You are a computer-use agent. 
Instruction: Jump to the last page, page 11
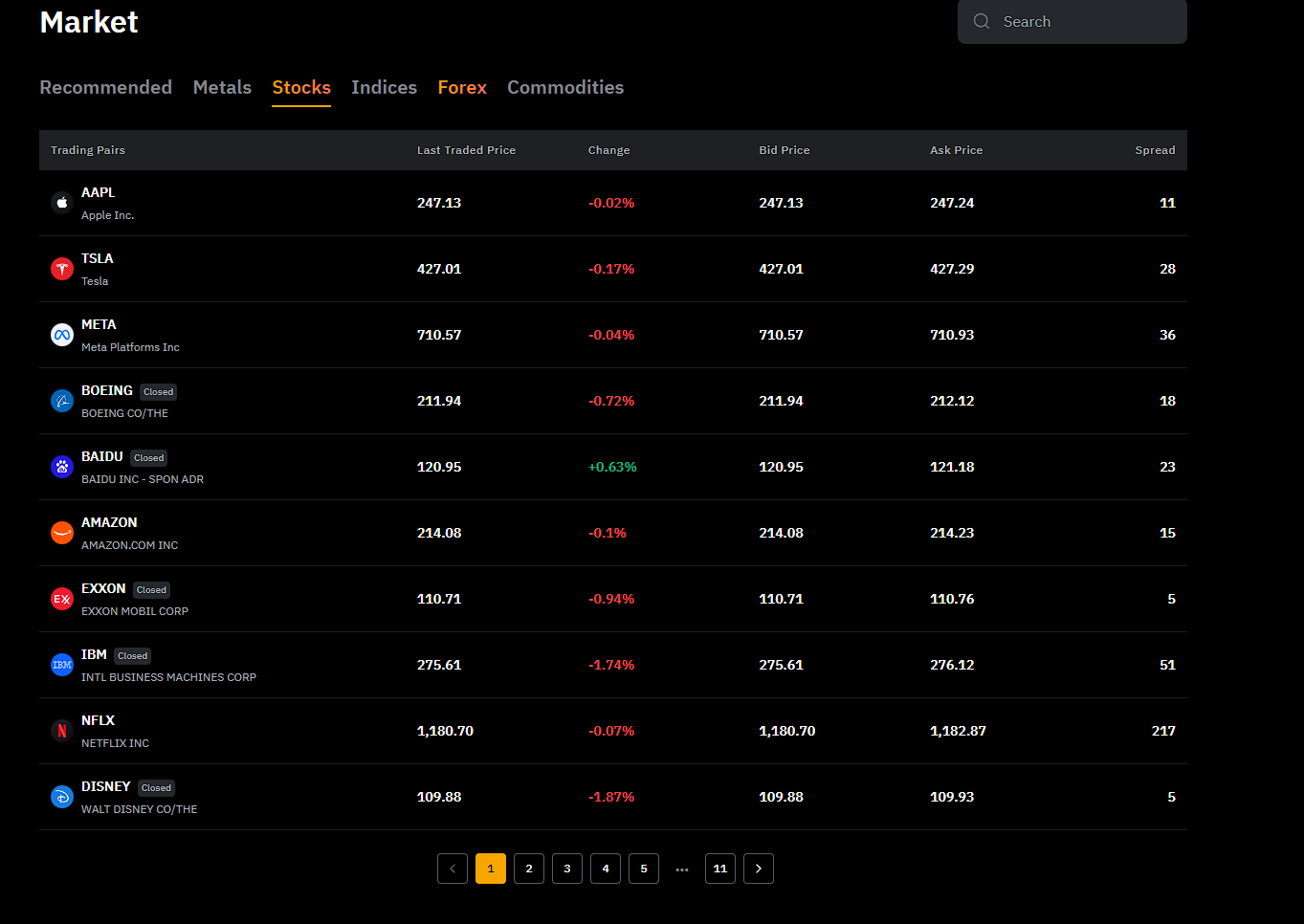coord(719,869)
